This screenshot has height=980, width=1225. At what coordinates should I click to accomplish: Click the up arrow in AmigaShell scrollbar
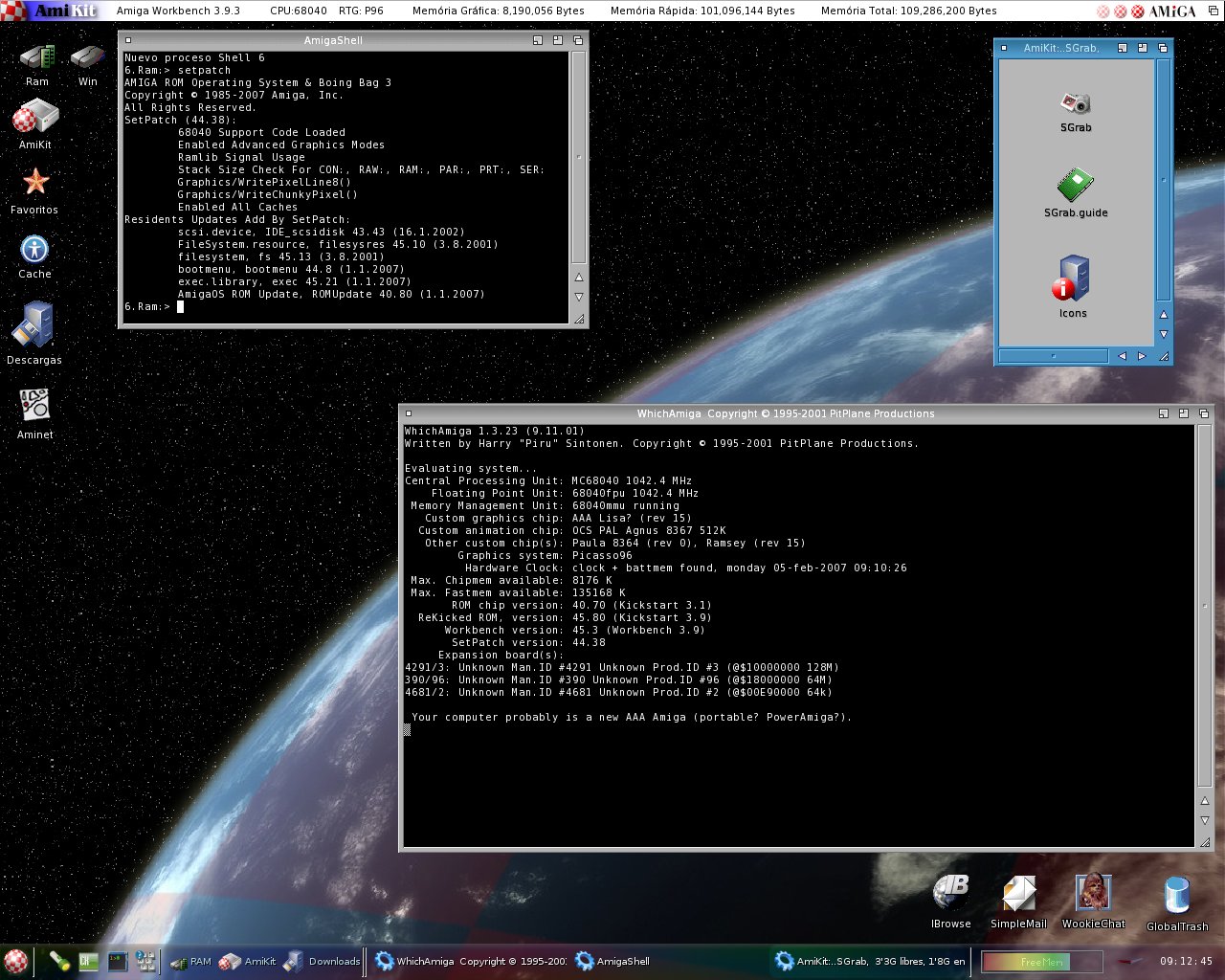tap(578, 278)
